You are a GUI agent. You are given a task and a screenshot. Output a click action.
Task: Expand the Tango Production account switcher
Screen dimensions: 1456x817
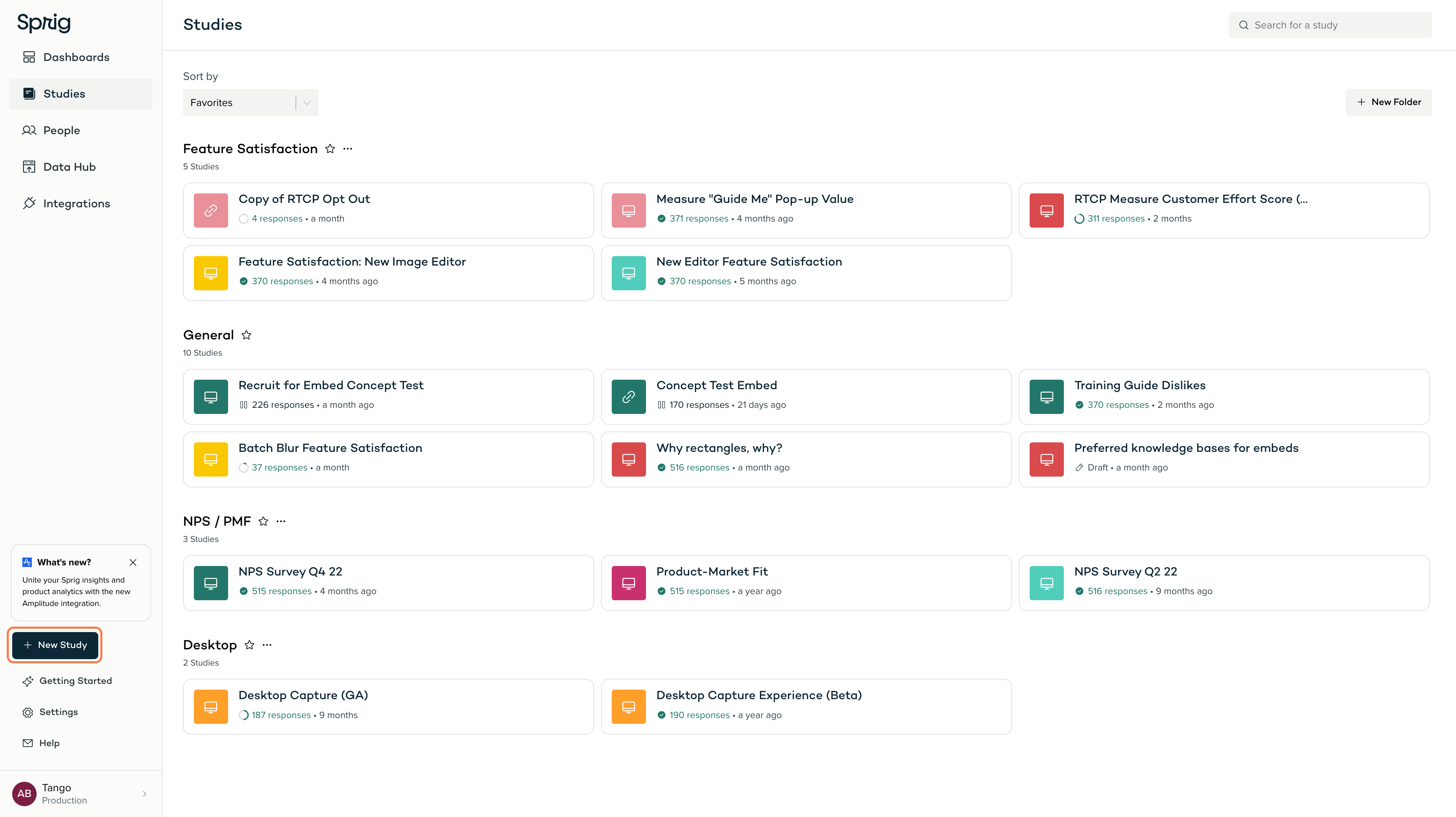(x=81, y=793)
